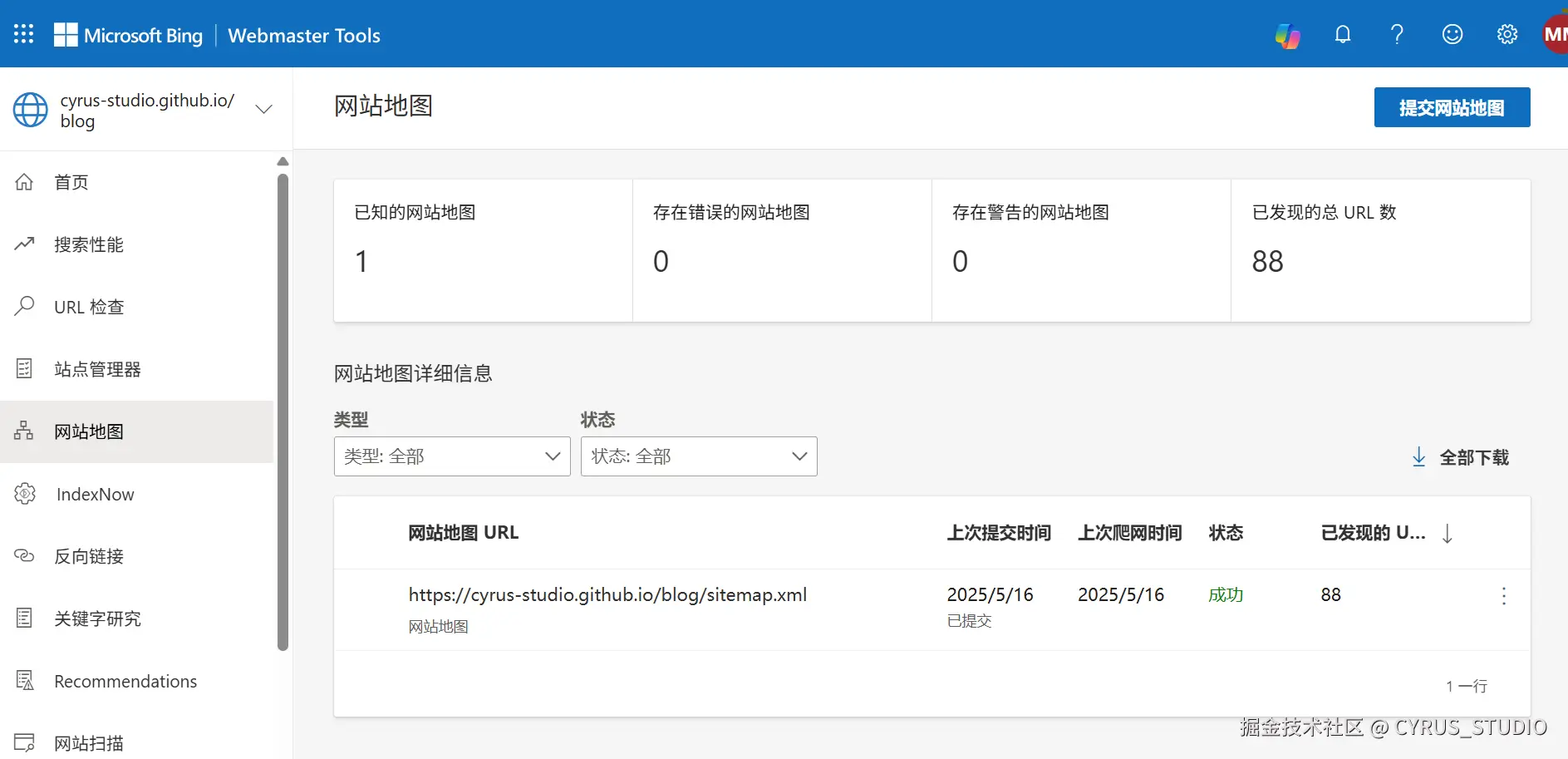
Task: Expand the site selector chevron
Action: (264, 109)
